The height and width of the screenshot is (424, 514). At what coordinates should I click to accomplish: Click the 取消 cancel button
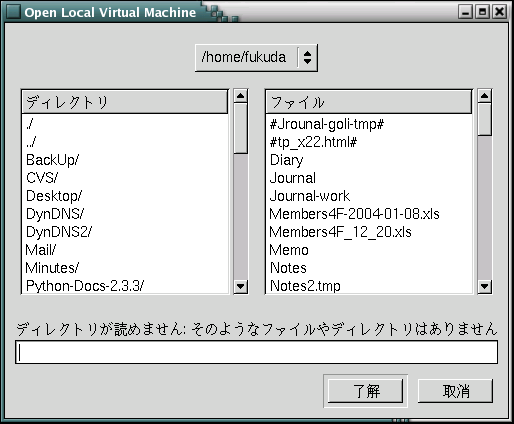coord(455,391)
